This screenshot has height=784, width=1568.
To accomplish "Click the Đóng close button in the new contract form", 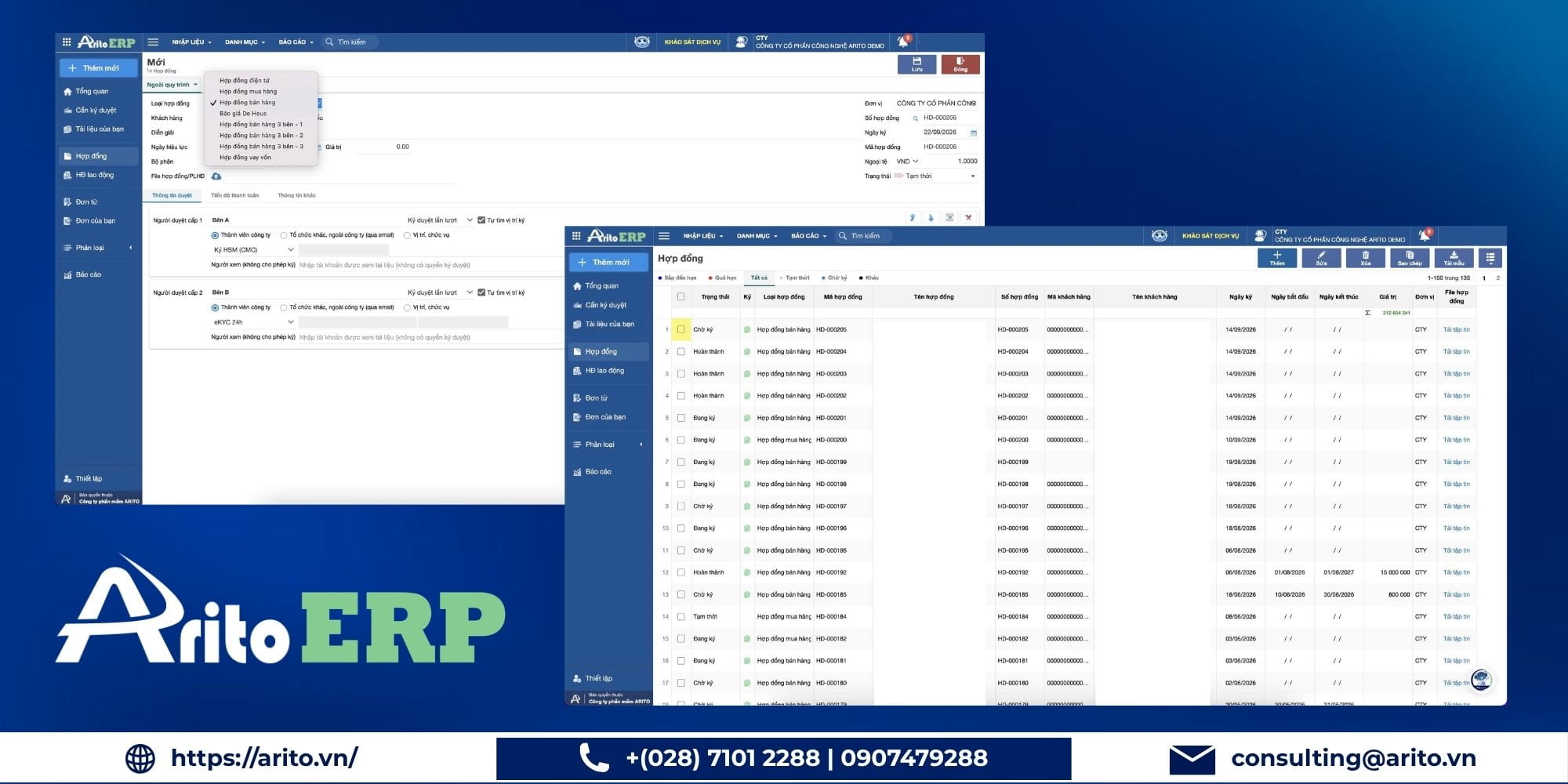I will (x=960, y=64).
